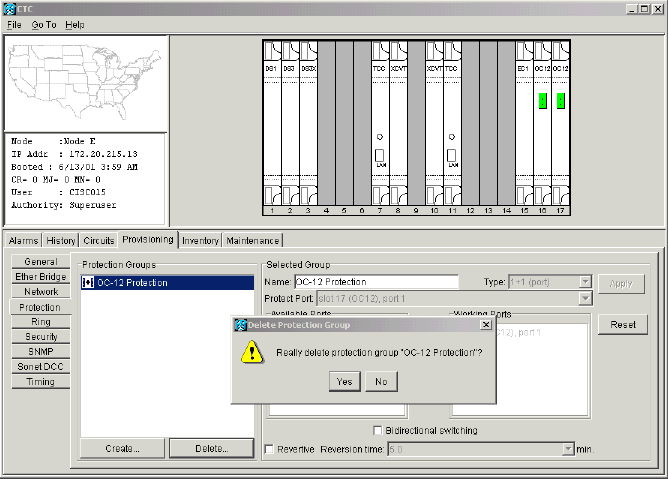Click the Apply button

(x=621, y=283)
